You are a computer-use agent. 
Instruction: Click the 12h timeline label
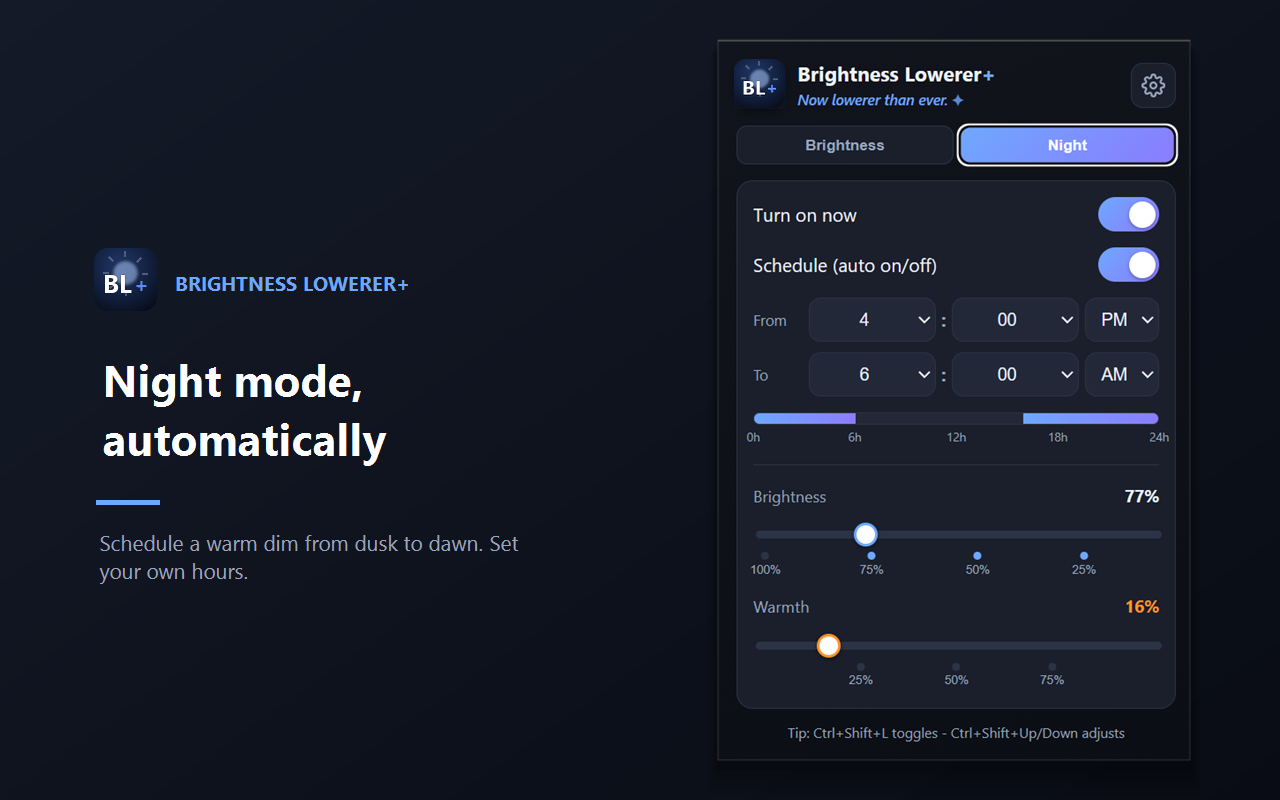click(956, 437)
